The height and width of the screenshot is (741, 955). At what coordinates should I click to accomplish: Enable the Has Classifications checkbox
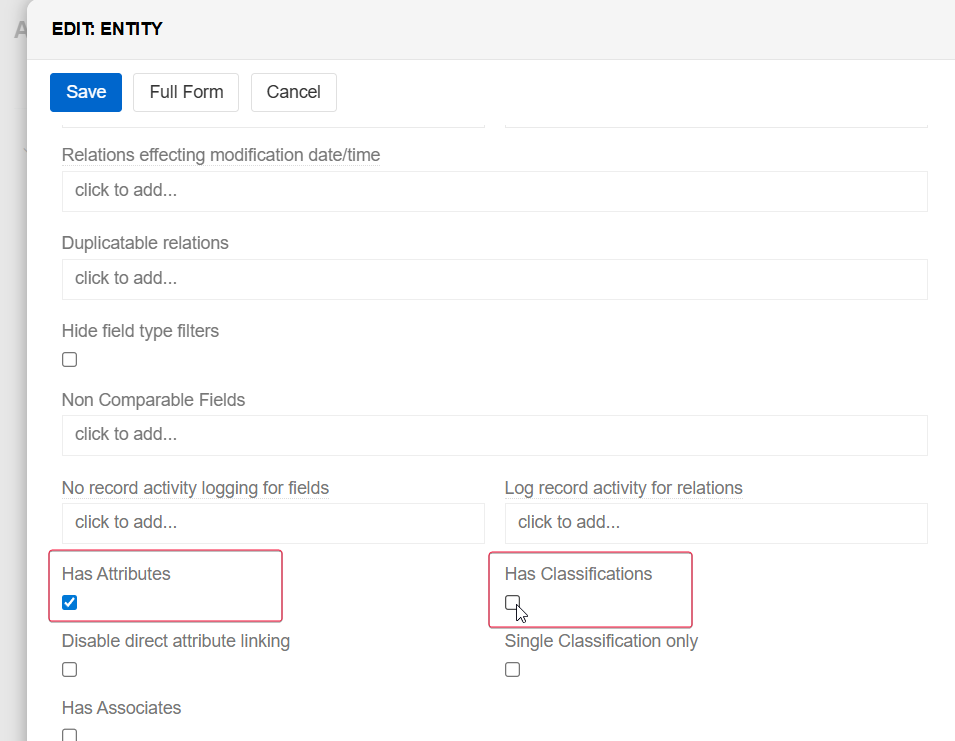(x=512, y=602)
